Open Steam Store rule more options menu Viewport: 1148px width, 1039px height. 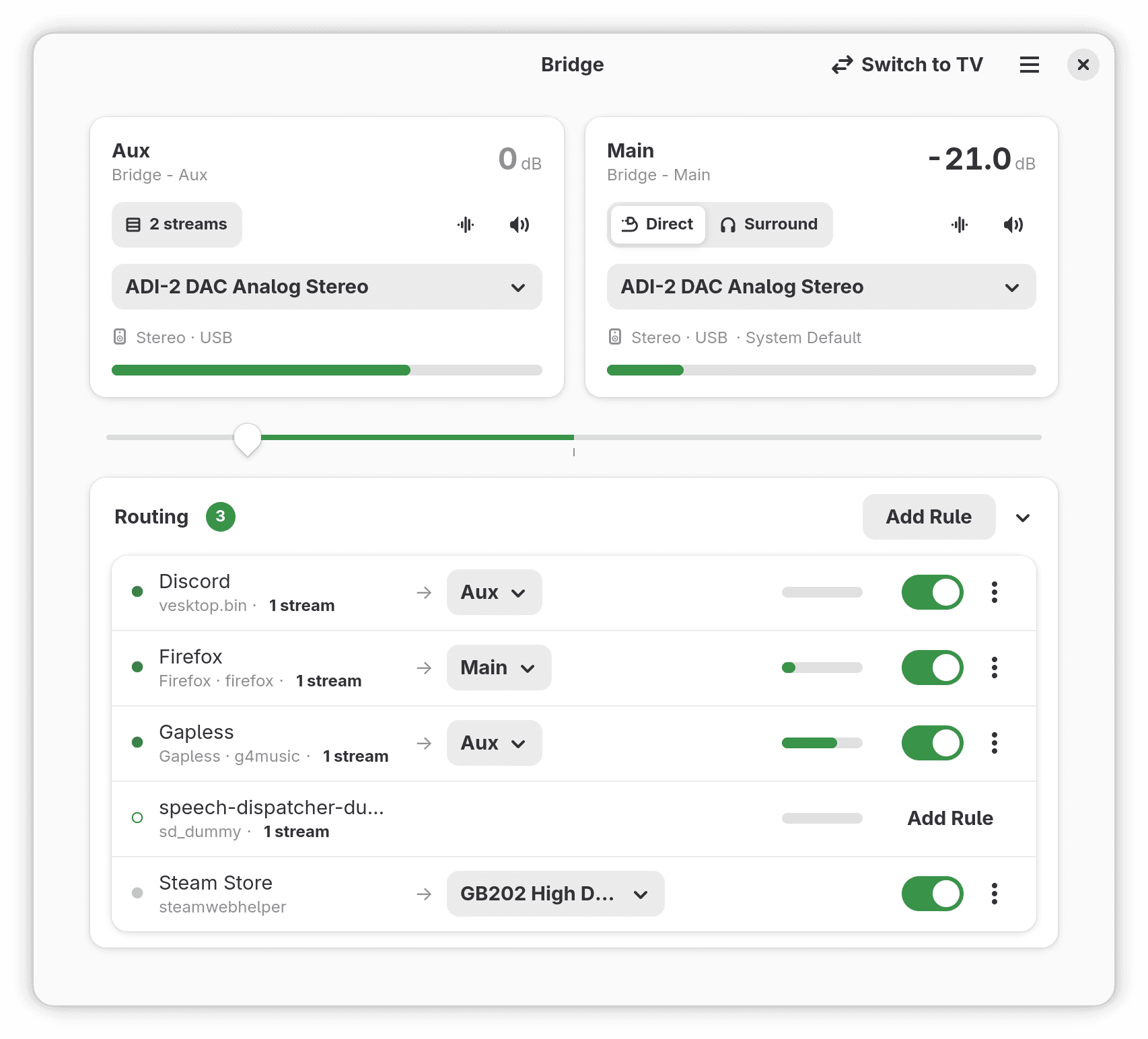[995, 894]
